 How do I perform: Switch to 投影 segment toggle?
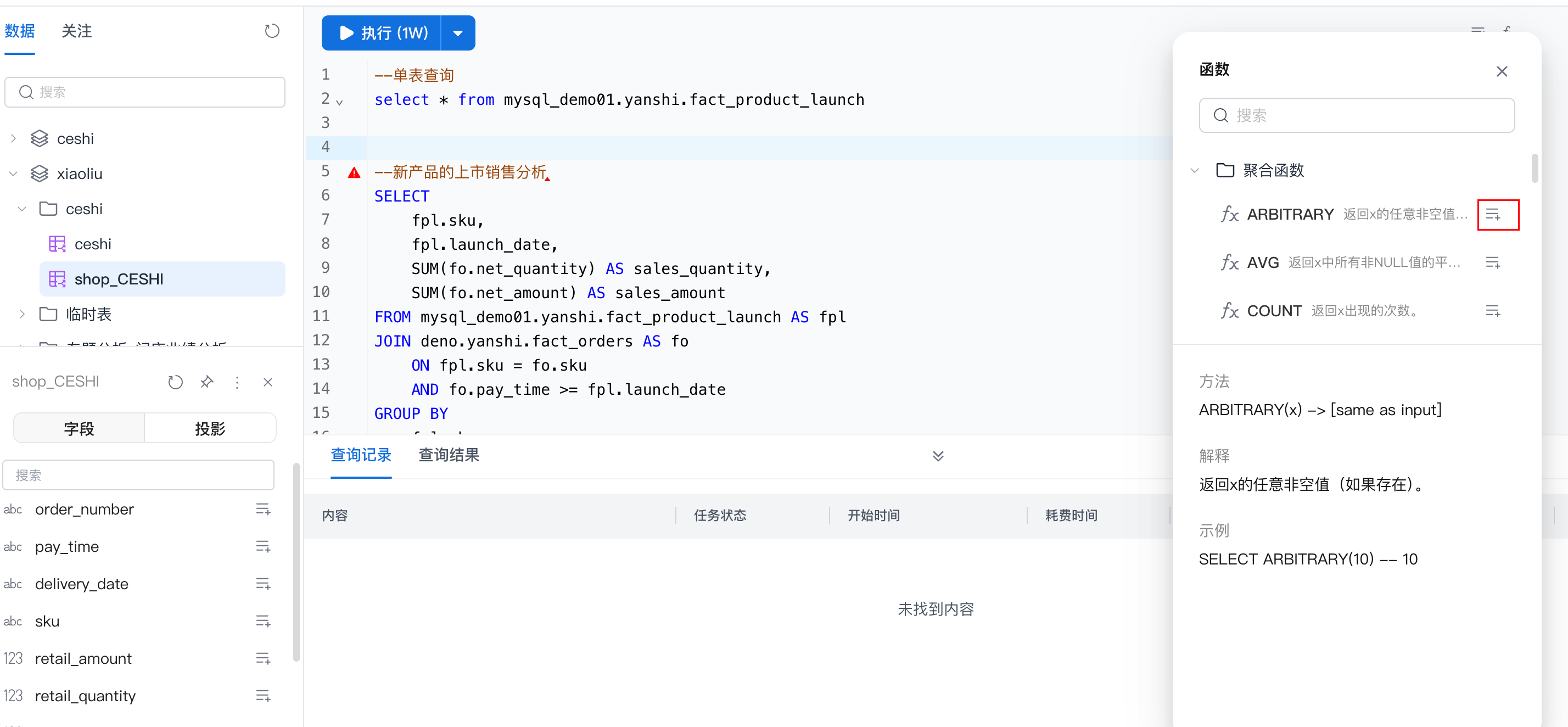pos(210,429)
